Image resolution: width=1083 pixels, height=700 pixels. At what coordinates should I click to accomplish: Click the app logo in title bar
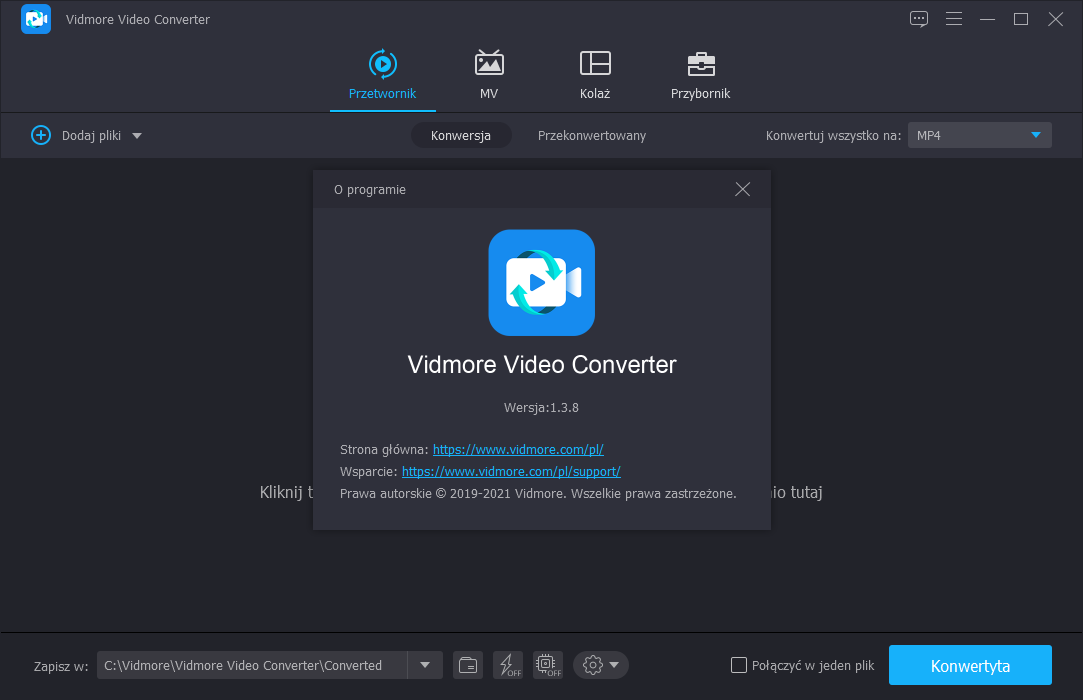36,19
